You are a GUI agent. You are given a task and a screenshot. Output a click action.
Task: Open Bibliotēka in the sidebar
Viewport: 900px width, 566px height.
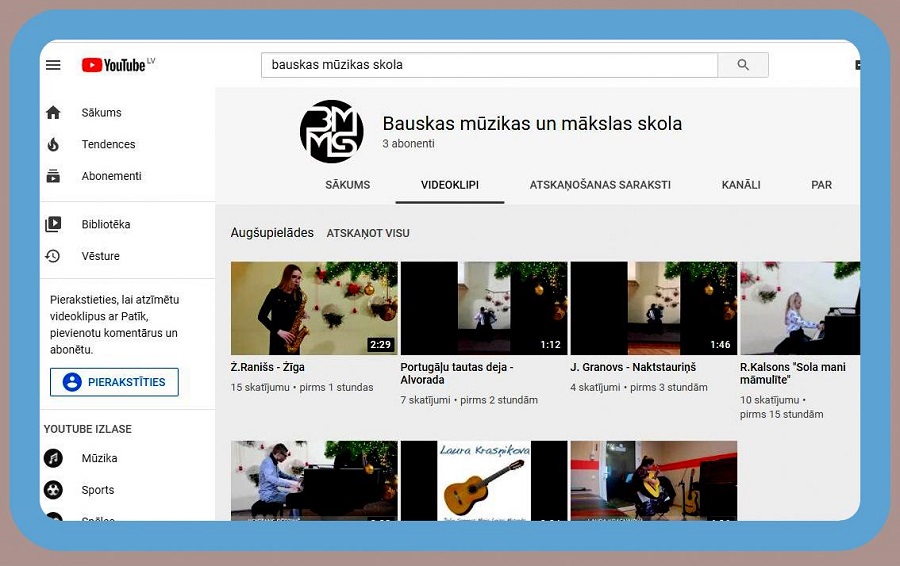tap(106, 224)
